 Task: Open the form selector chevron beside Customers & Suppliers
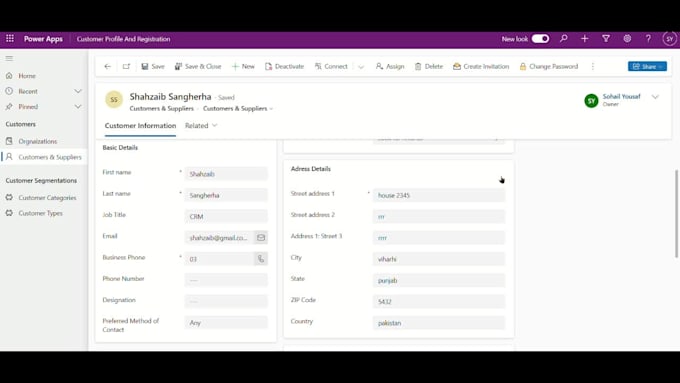271,108
